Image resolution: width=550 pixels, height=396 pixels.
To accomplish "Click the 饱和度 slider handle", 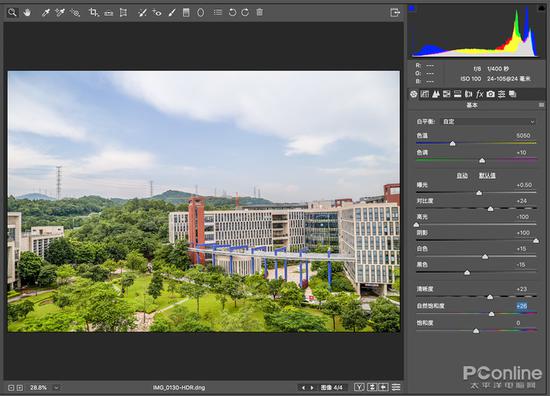I will tap(476, 331).
